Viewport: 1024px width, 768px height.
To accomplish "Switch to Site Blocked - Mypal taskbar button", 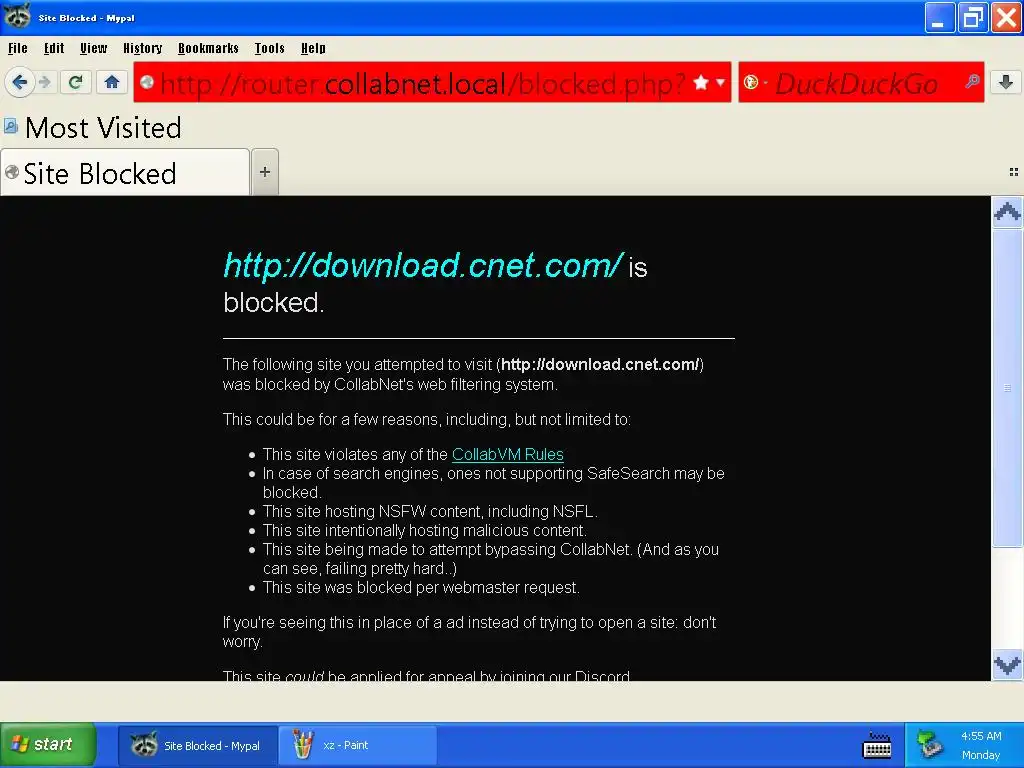I will tap(198, 745).
